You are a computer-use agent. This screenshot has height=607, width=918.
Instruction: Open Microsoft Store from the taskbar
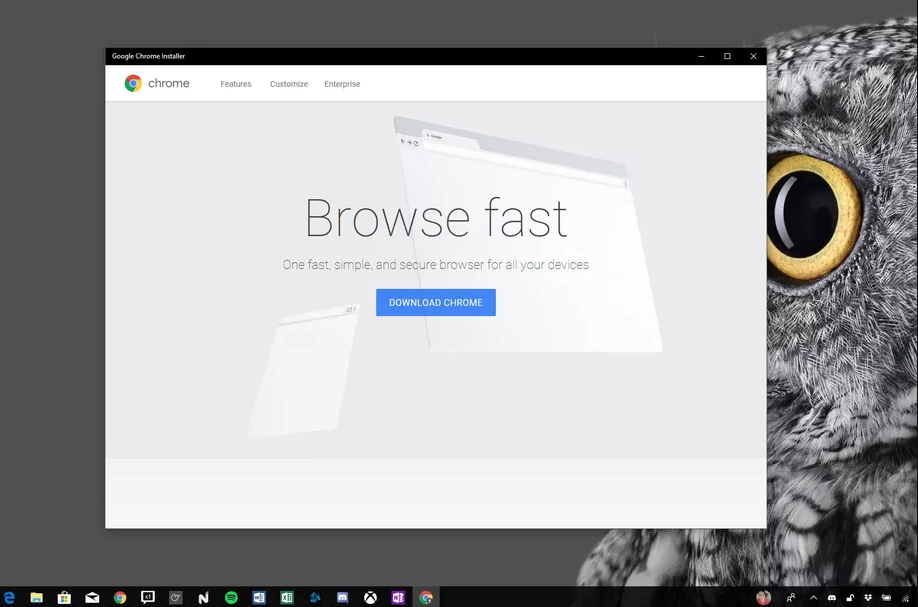point(64,597)
